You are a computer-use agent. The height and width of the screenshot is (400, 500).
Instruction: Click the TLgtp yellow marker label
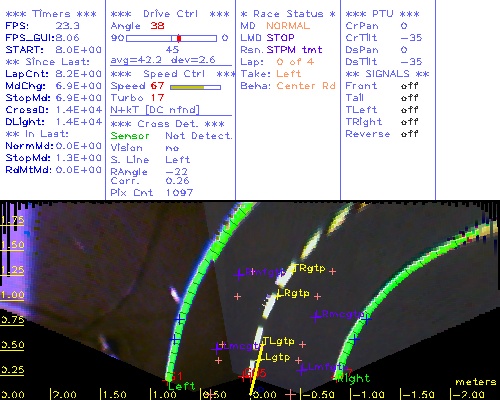[x=278, y=341]
